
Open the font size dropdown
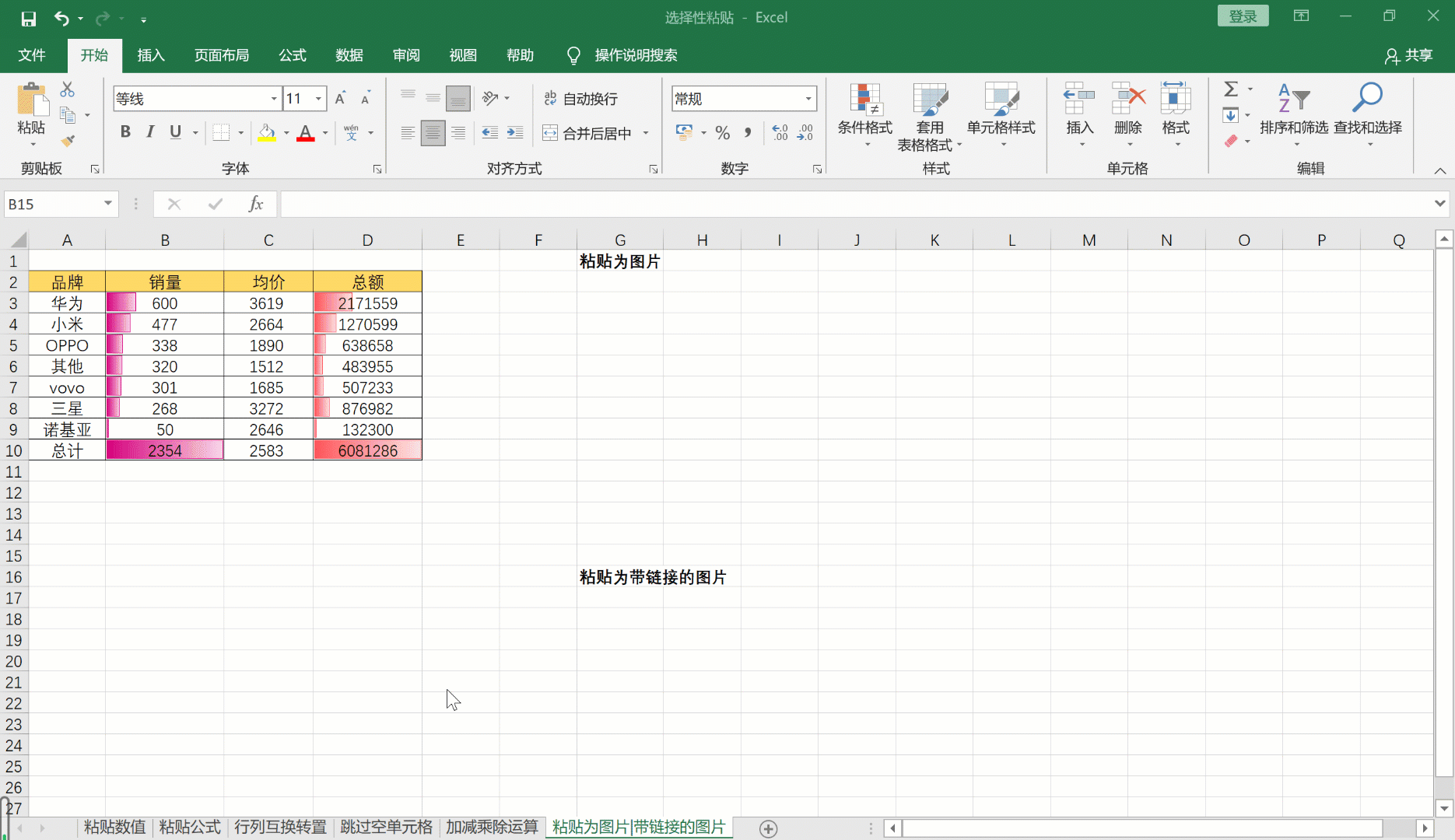[x=318, y=99]
